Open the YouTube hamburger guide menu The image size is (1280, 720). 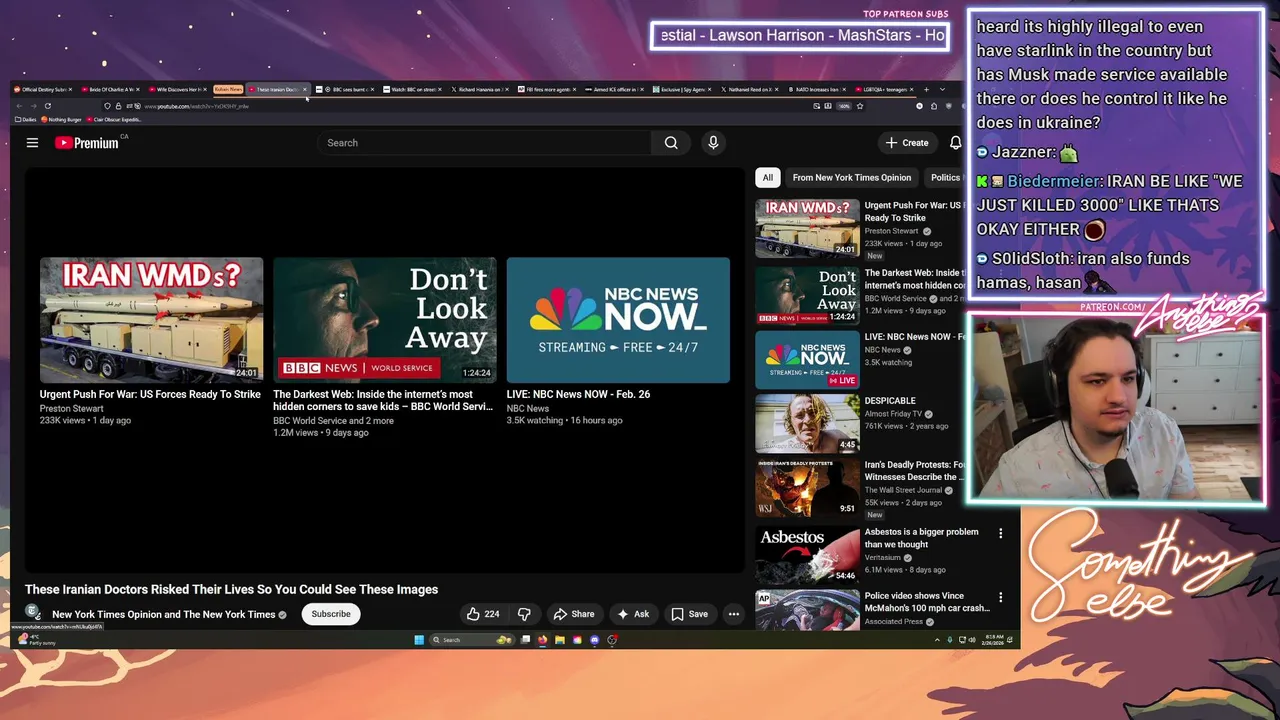32,143
